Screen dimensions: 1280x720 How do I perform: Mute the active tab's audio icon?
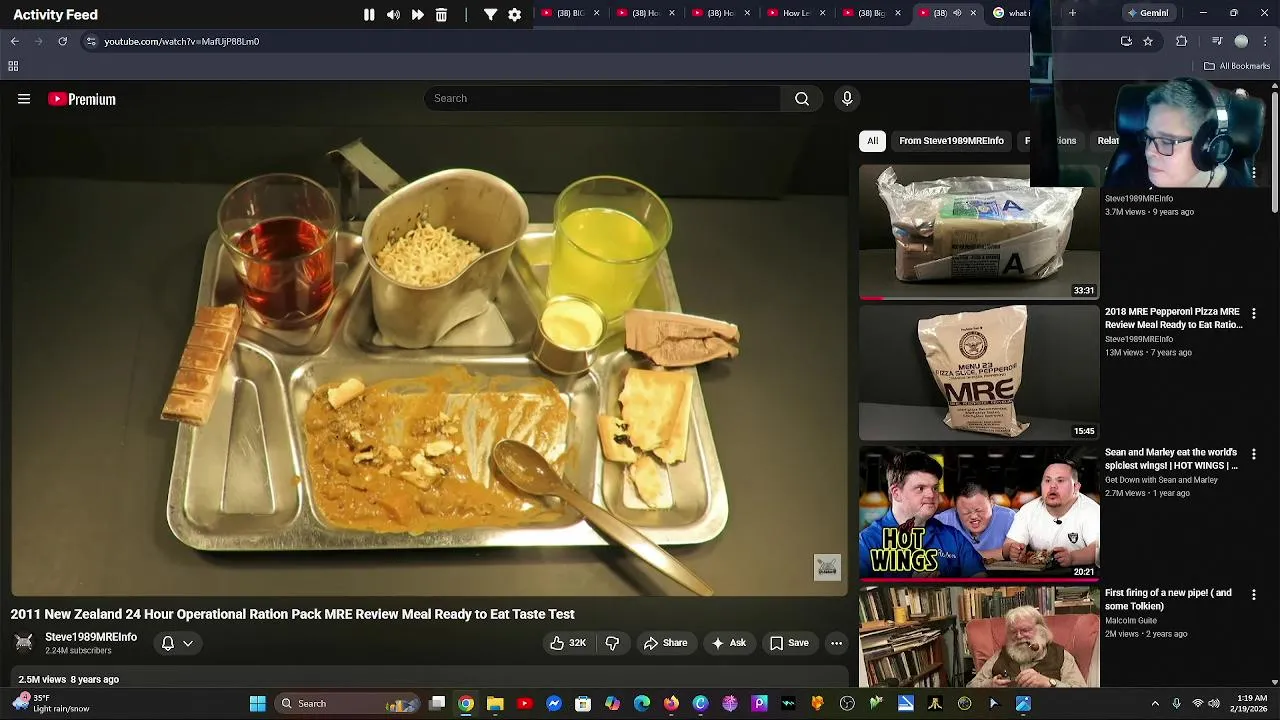[x=957, y=13]
